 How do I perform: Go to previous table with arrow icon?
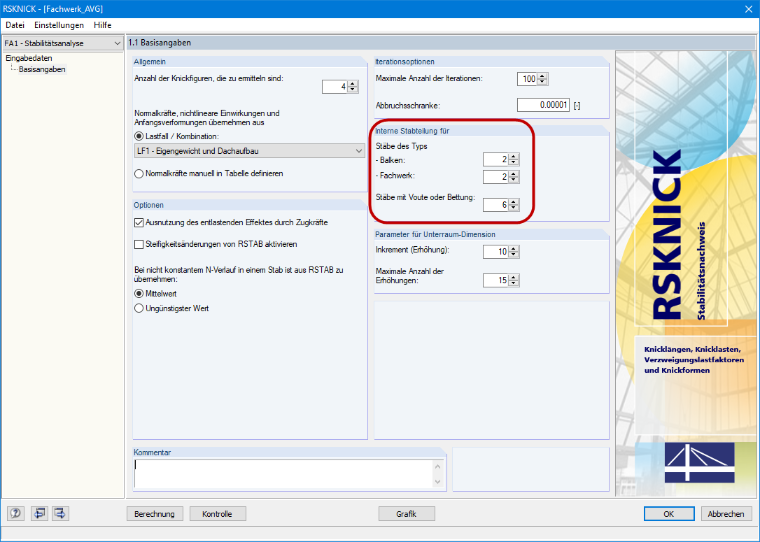point(39,513)
